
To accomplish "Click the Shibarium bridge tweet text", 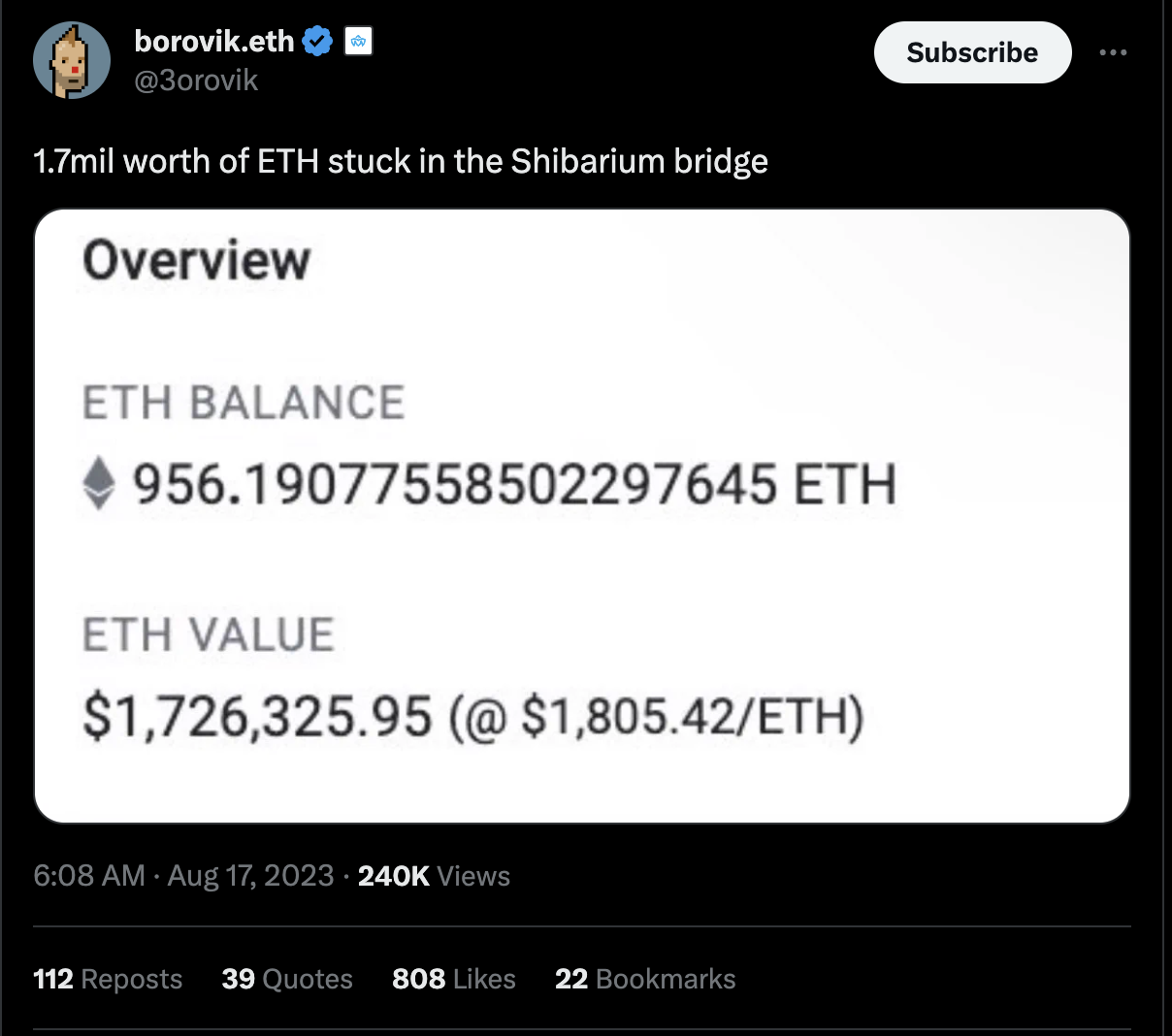I will click(x=401, y=161).
